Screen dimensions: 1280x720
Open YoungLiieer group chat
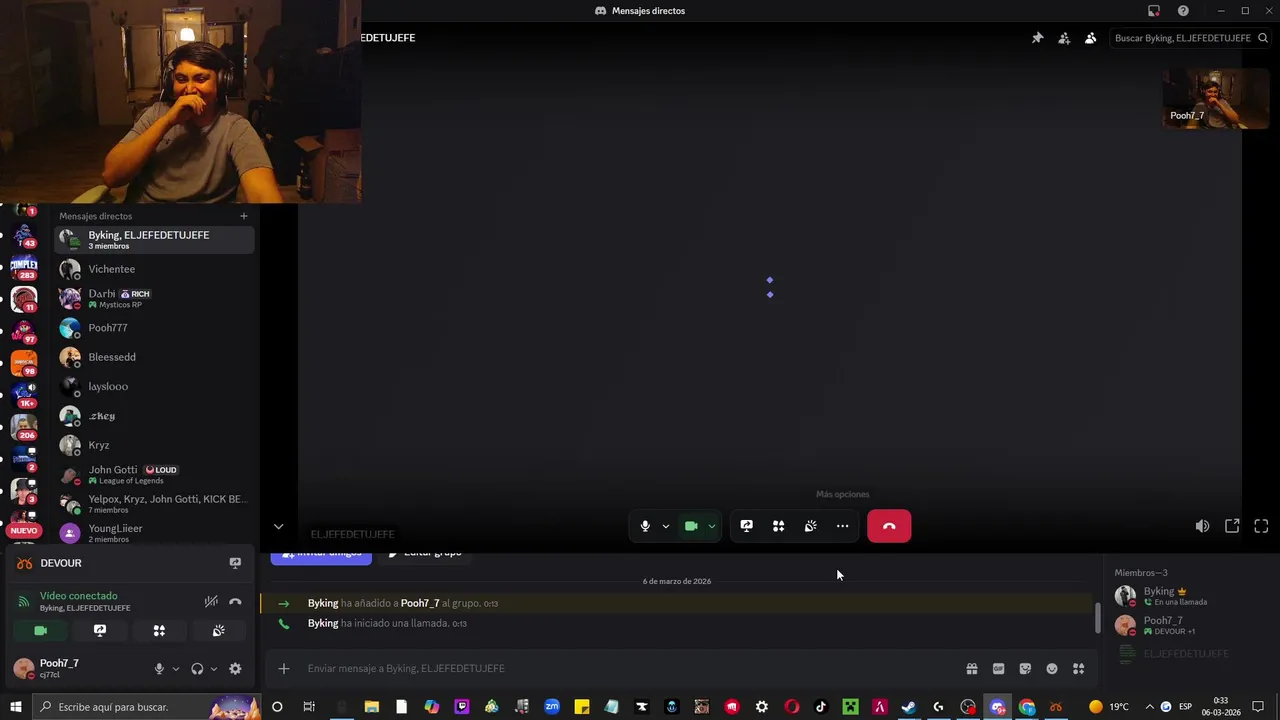(x=154, y=533)
